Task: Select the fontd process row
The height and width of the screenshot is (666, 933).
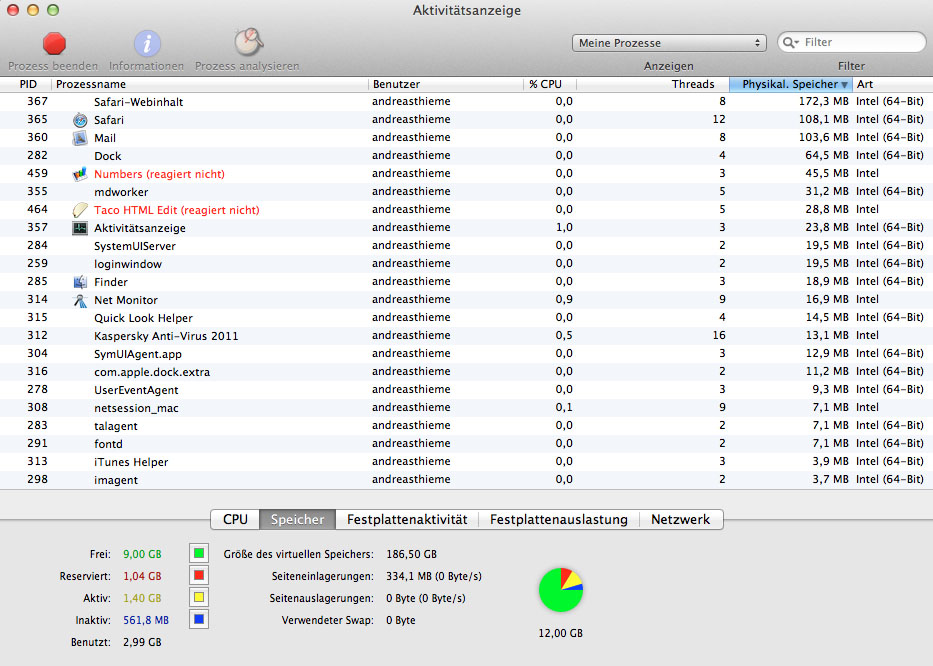Action: (466, 443)
